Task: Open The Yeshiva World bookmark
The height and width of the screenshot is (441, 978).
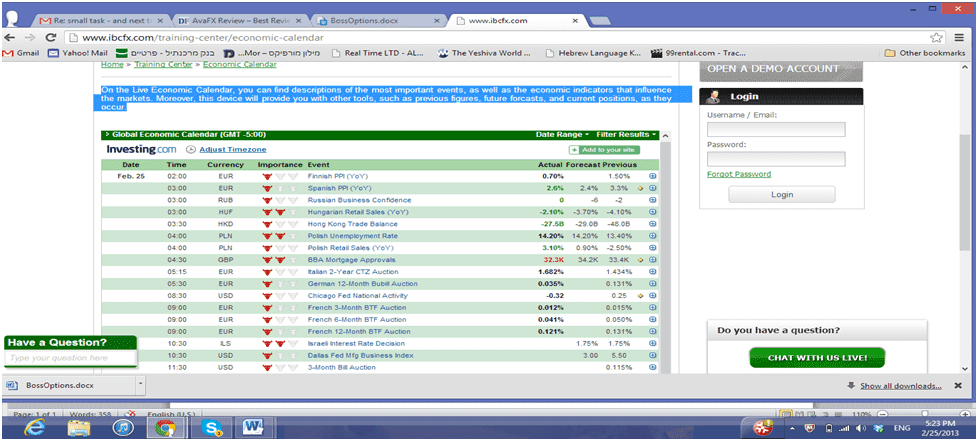Action: (484, 53)
